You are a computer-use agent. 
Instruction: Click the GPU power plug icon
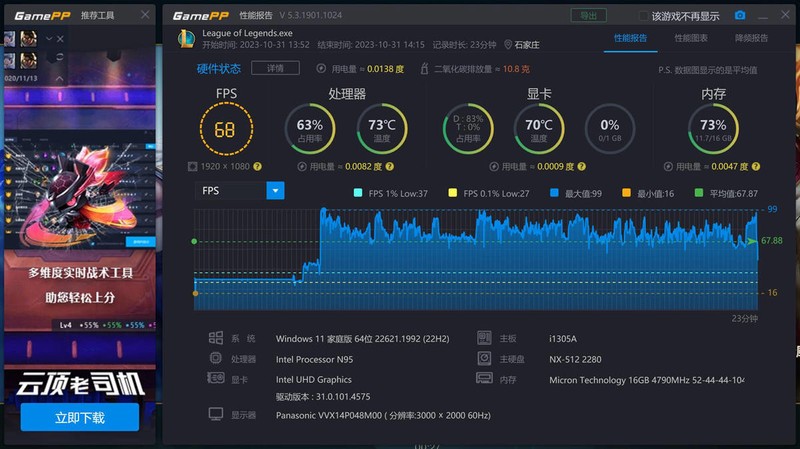(x=493, y=166)
